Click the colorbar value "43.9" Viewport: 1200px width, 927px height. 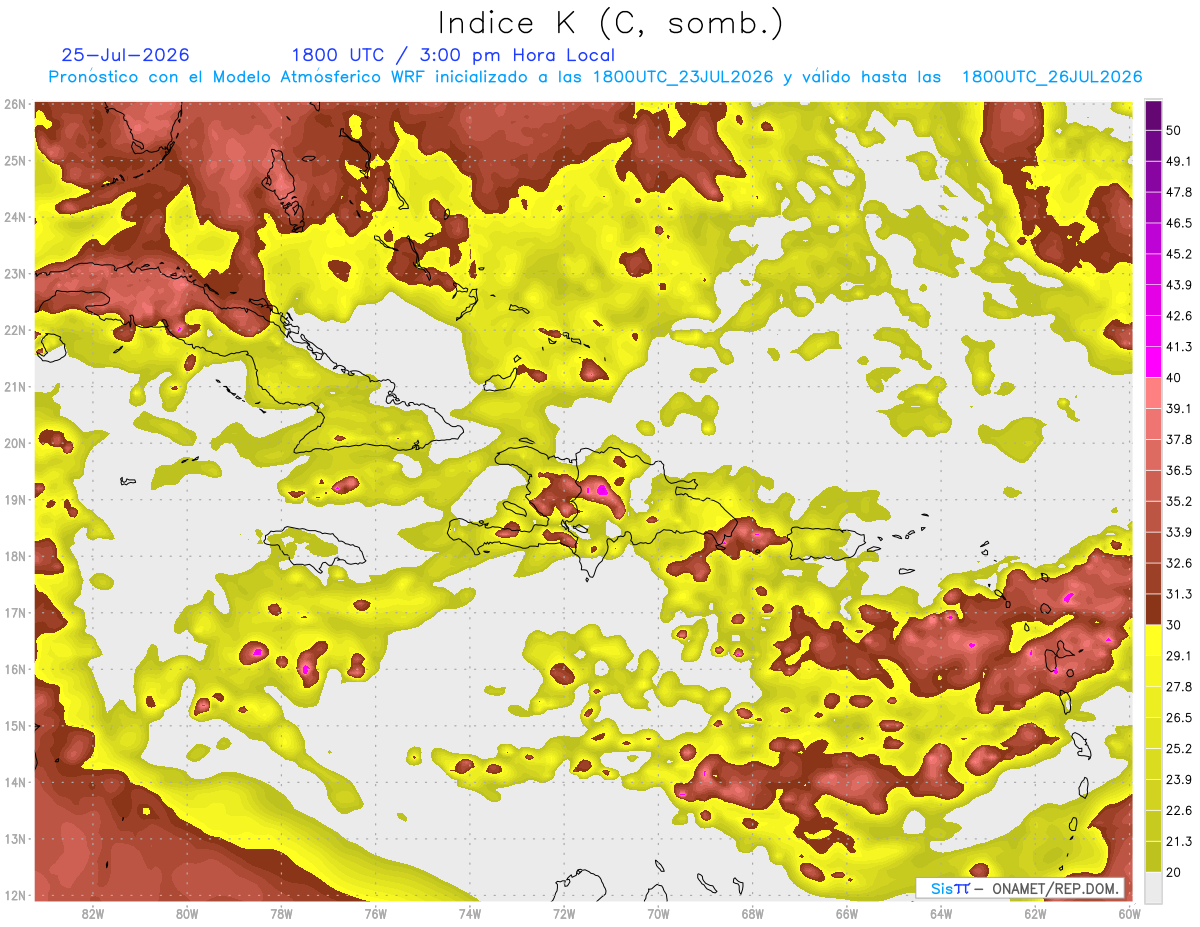point(1179,285)
